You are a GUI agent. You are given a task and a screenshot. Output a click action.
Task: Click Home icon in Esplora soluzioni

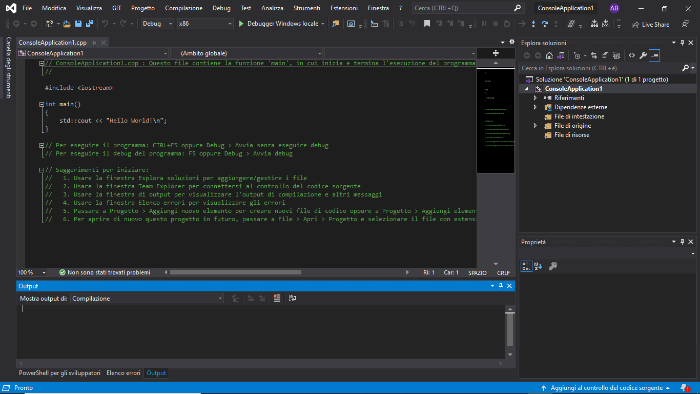pyautogui.click(x=549, y=55)
